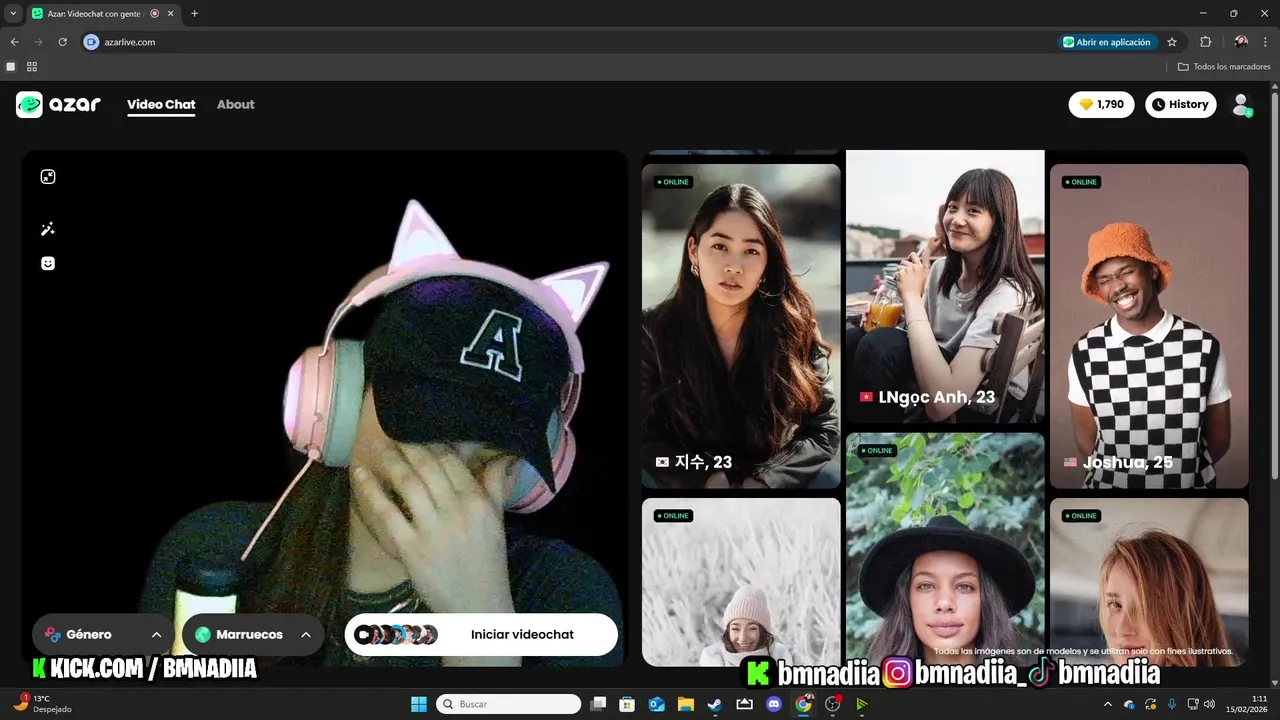Click Abrir en aplicación button
The height and width of the screenshot is (720, 1280).
point(1107,42)
